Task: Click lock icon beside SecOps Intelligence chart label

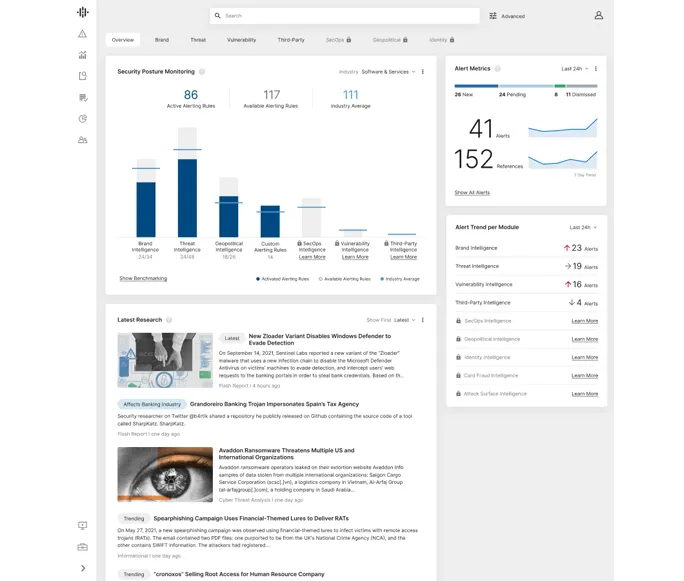Action: [x=299, y=243]
